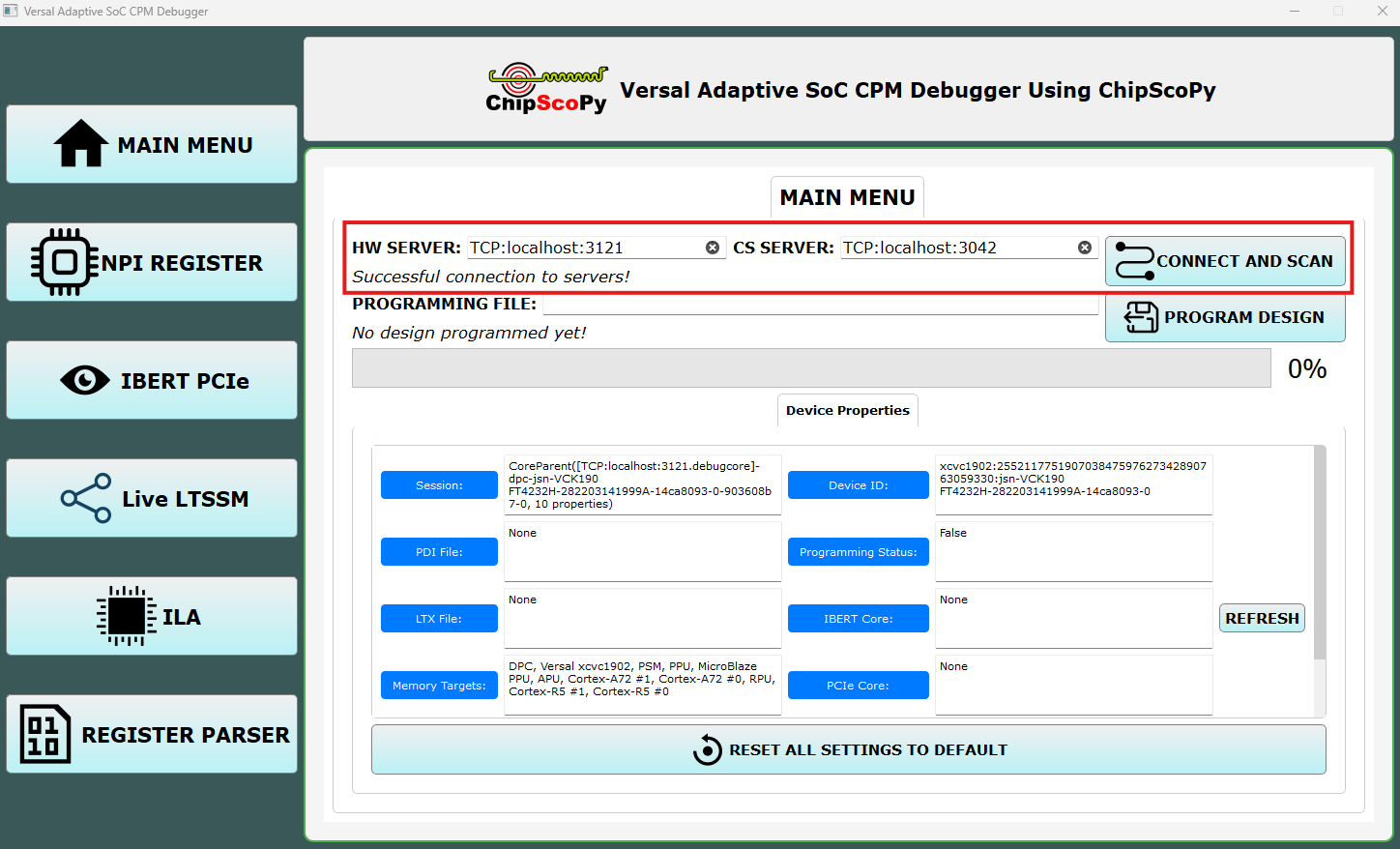The height and width of the screenshot is (849, 1400).
Task: Click the app icon in the title bar
Action: click(11, 11)
